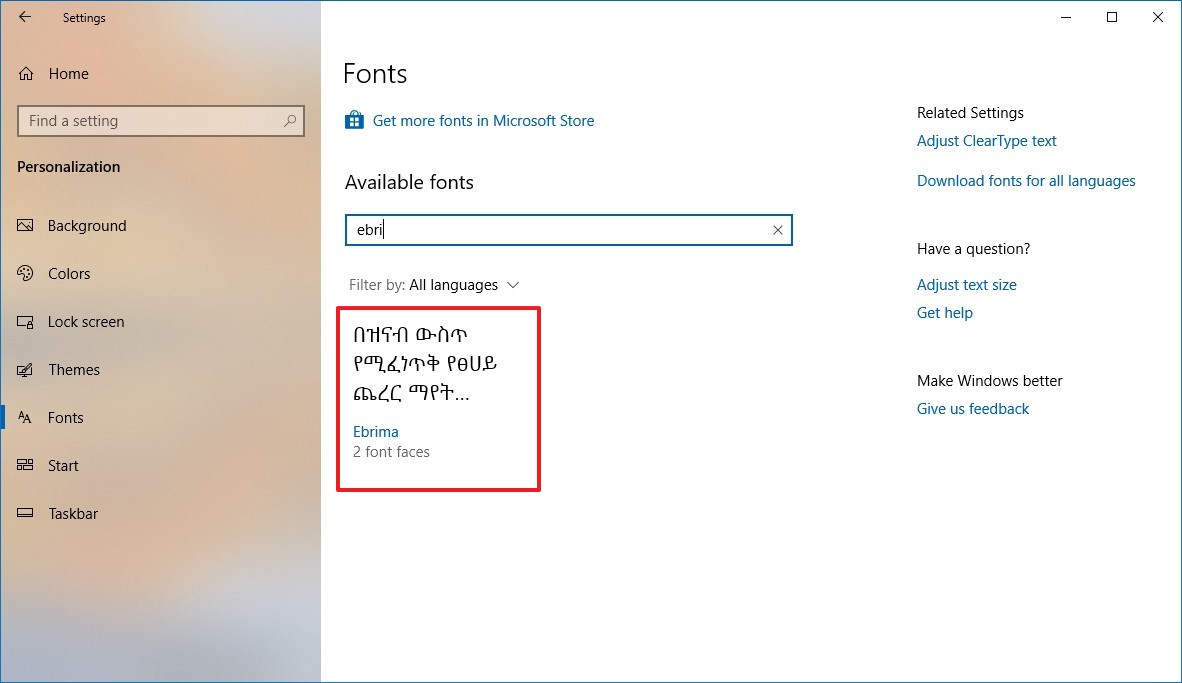Click the Background picture icon
The height and width of the screenshot is (683, 1182).
(25, 225)
